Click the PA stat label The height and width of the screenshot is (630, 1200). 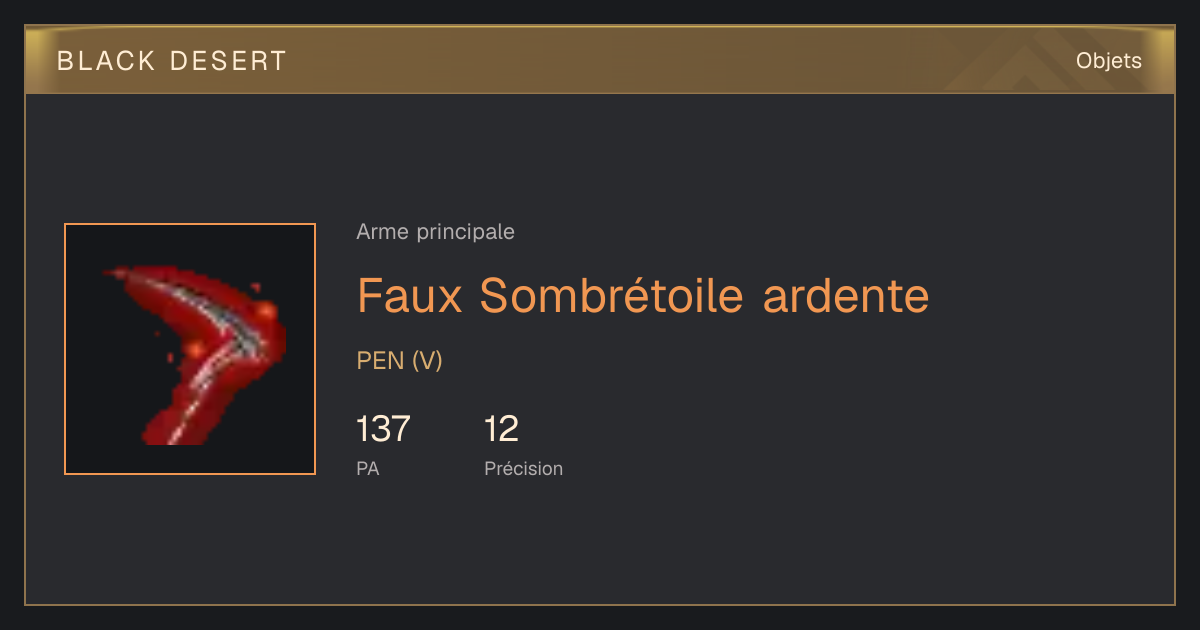(368, 468)
